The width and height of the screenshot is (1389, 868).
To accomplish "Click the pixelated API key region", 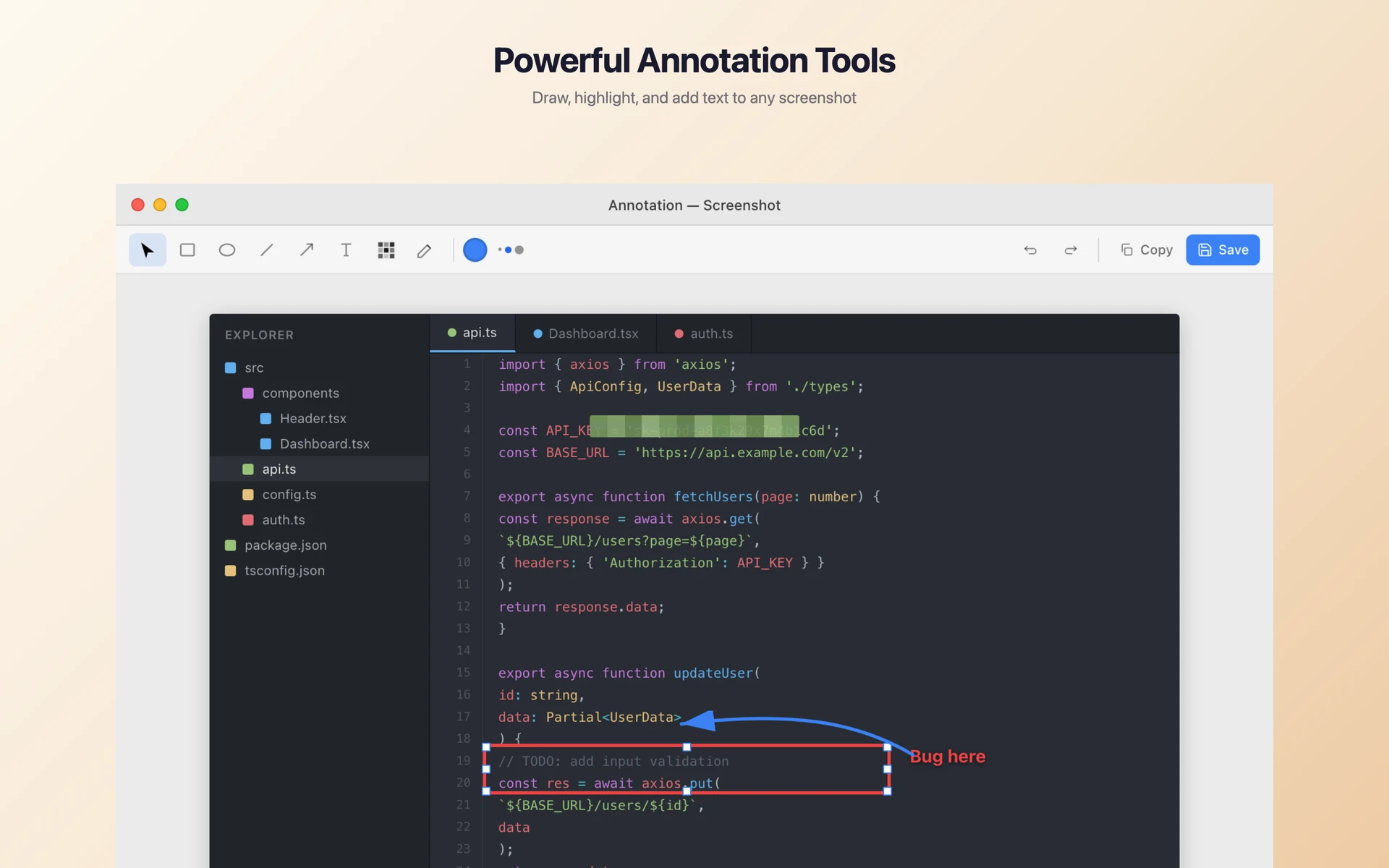I will [x=694, y=426].
